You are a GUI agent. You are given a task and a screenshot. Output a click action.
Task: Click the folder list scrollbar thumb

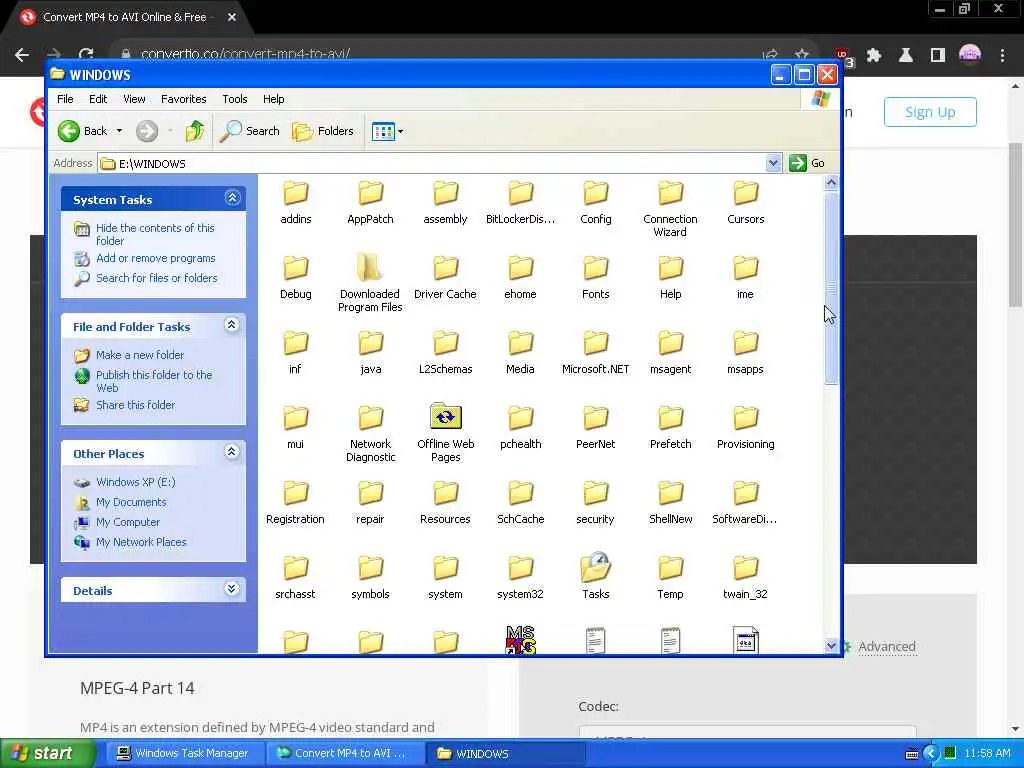831,288
